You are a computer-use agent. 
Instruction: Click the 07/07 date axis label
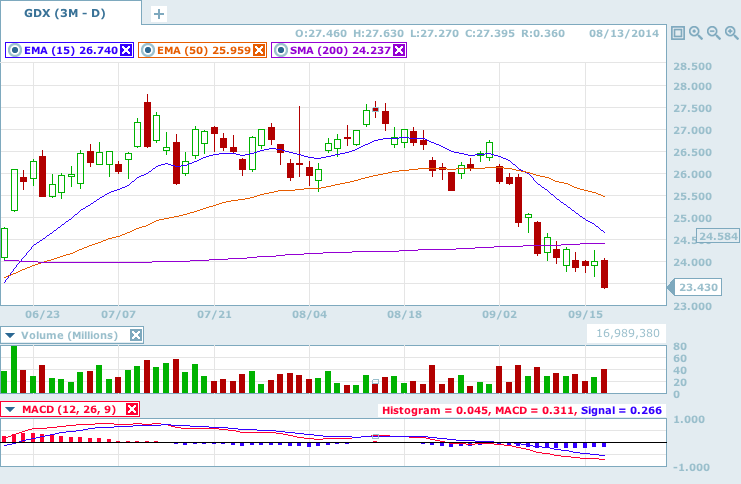pos(118,314)
